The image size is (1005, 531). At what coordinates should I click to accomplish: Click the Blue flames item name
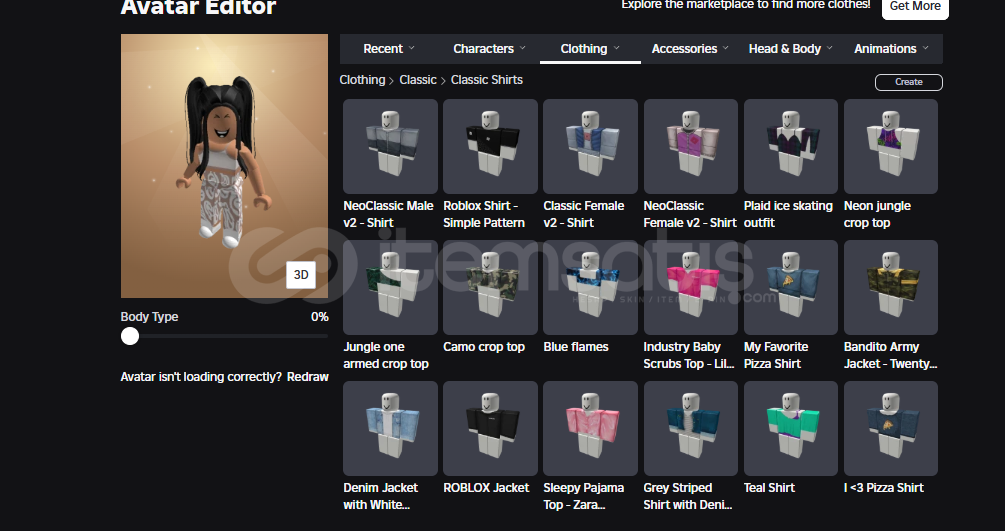click(576, 347)
